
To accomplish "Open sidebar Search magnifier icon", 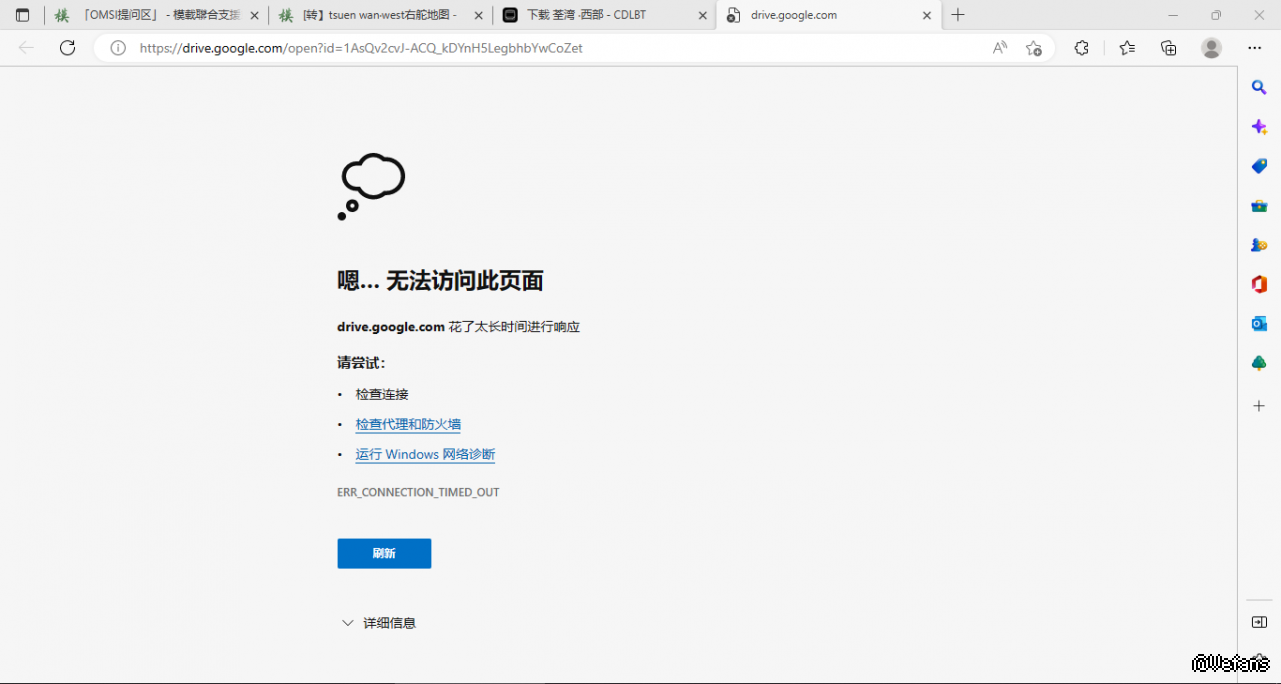I will pos(1259,88).
